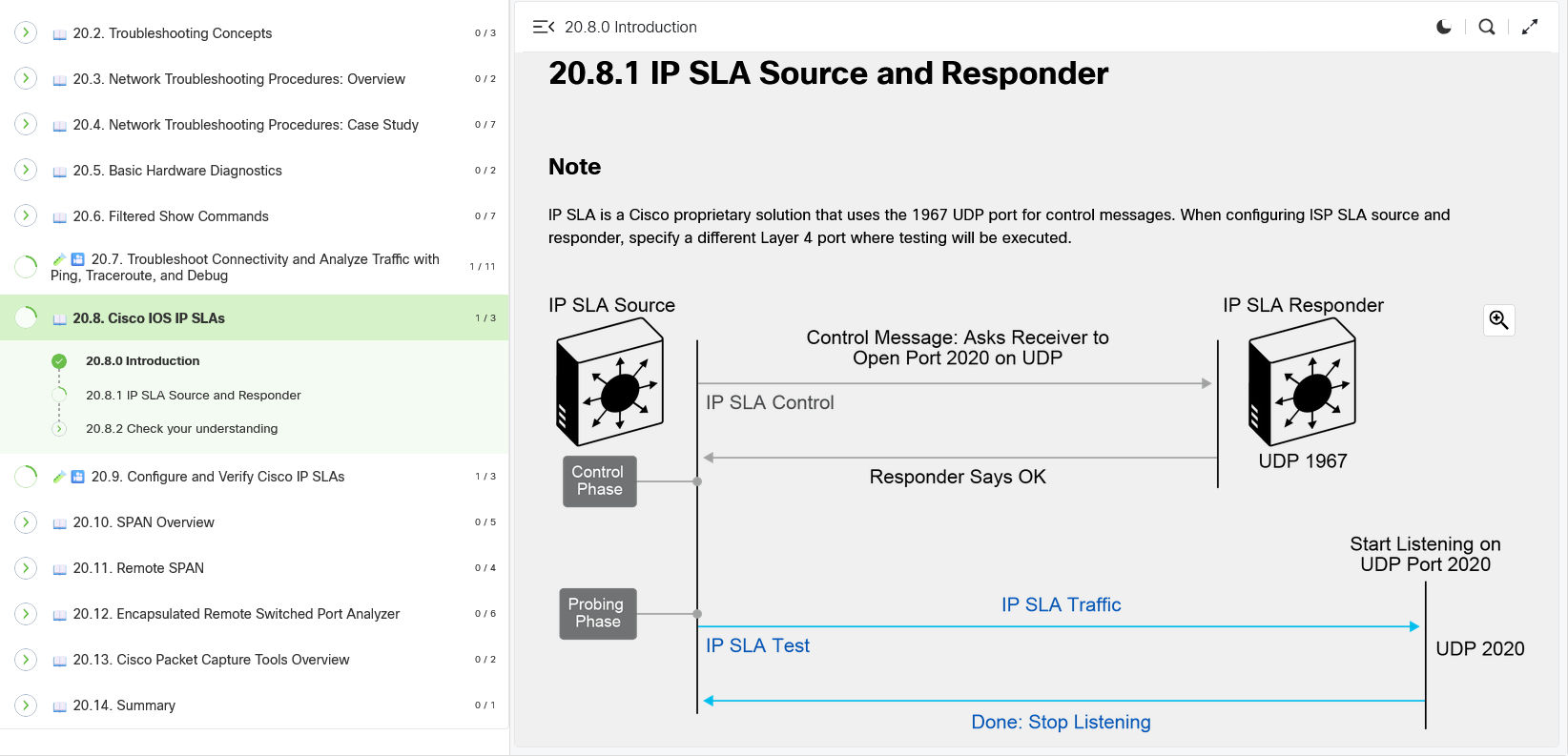Viewport: 1568px width, 756px height.
Task: Zoom the IP SLA diagram image
Action: click(1498, 320)
